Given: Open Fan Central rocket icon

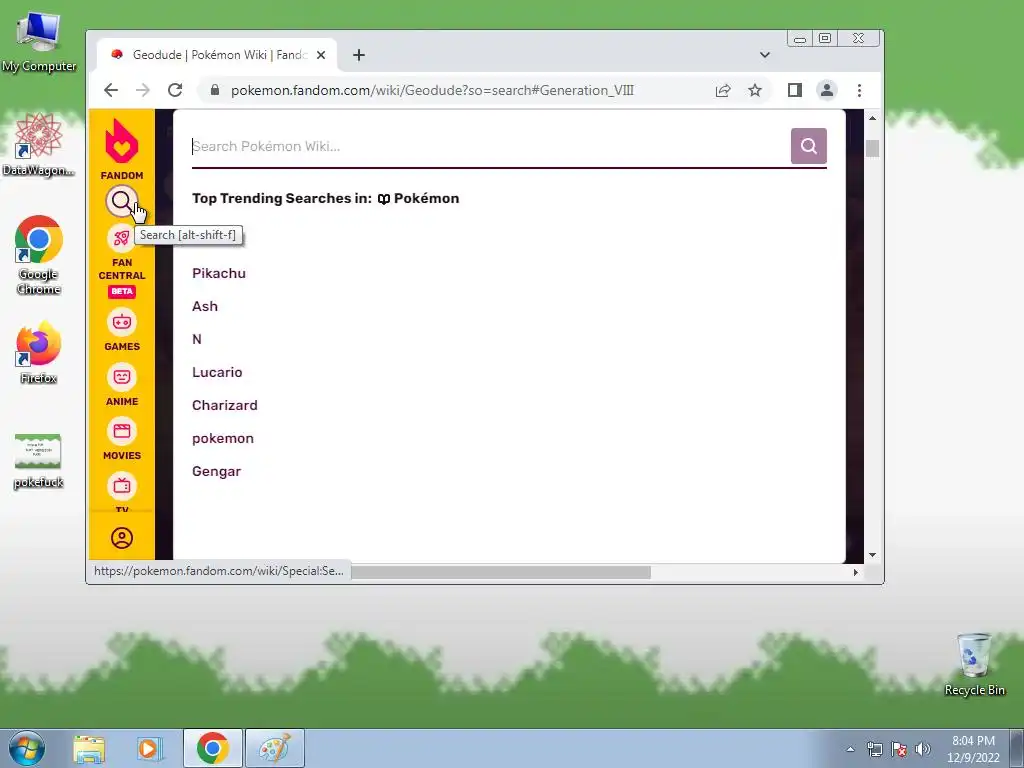Looking at the screenshot, I should point(121,238).
